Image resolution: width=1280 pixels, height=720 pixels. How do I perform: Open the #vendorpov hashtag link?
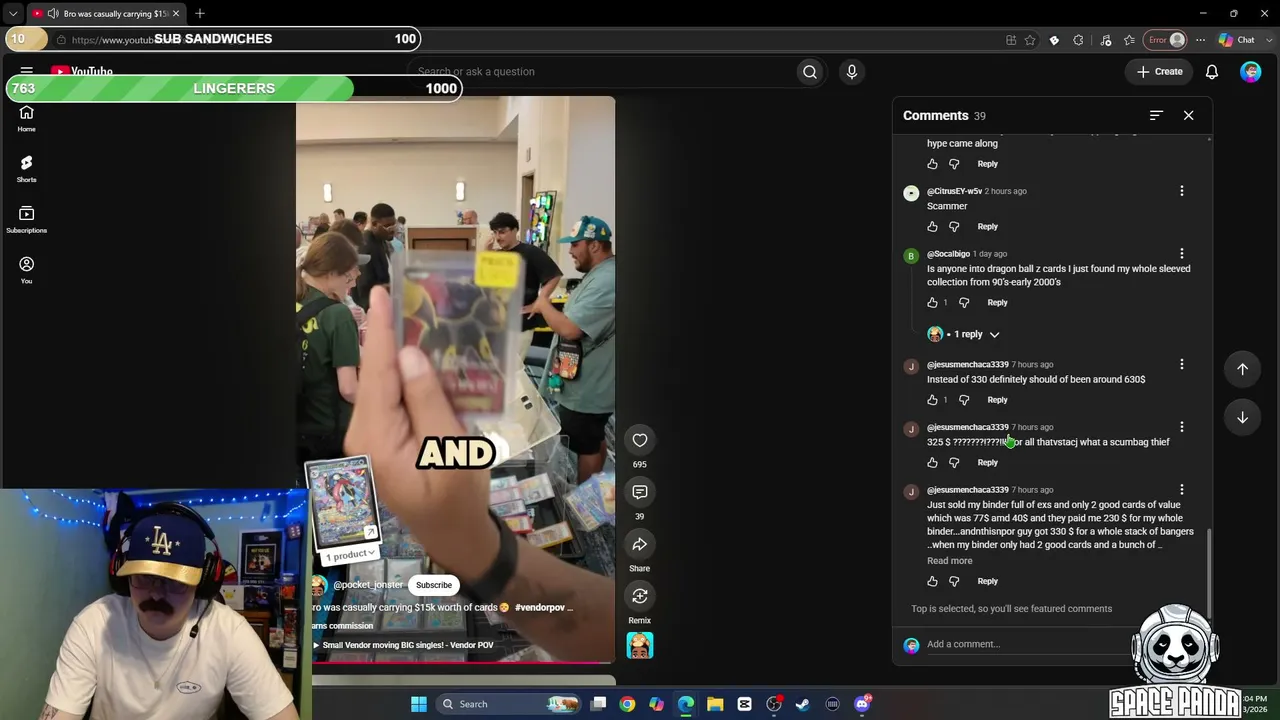[540, 607]
